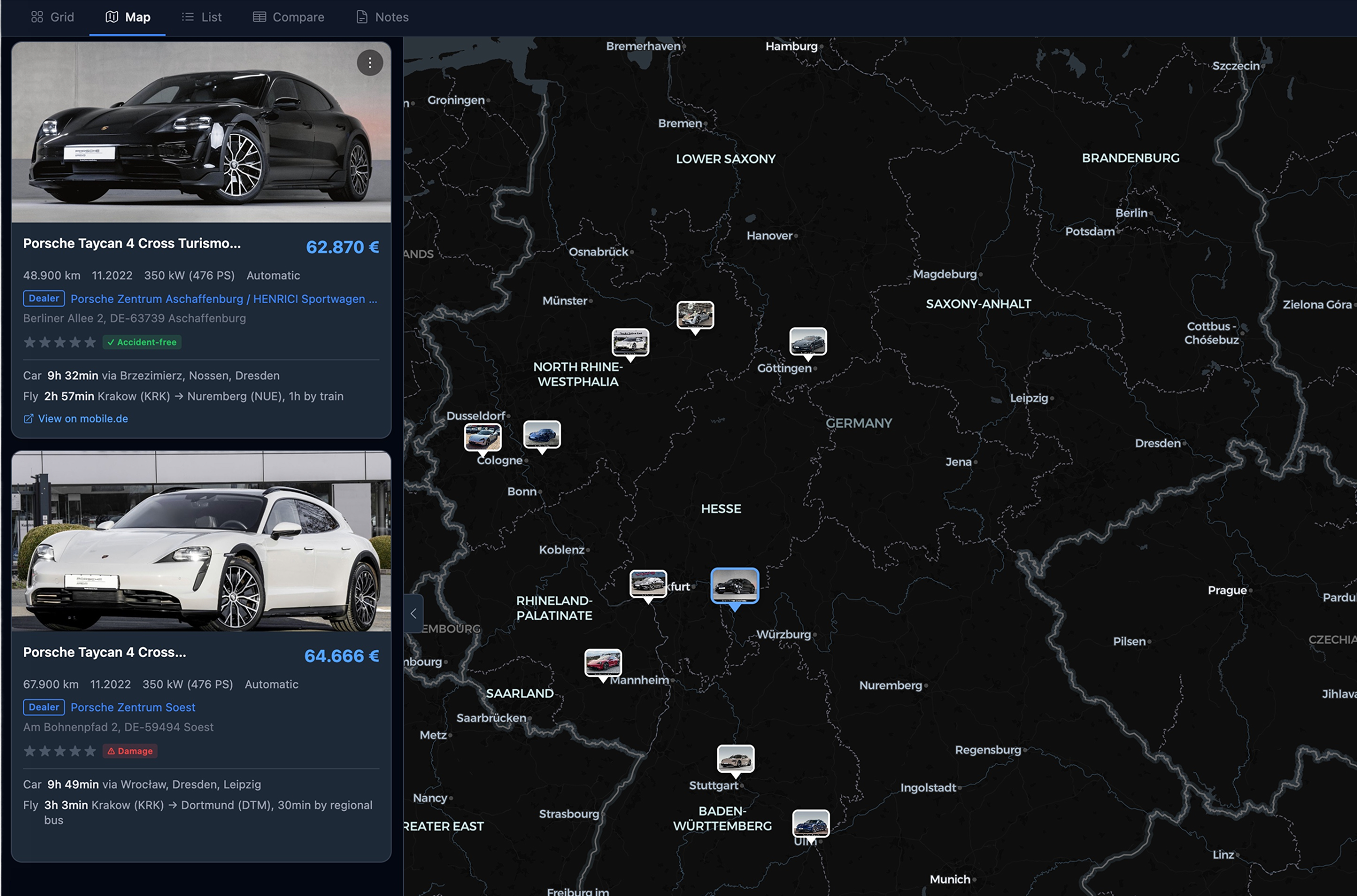Viewport: 1357px width, 896px height.
Task: Click the highlighted blue-bordered marker near Würzburg
Action: (x=735, y=586)
